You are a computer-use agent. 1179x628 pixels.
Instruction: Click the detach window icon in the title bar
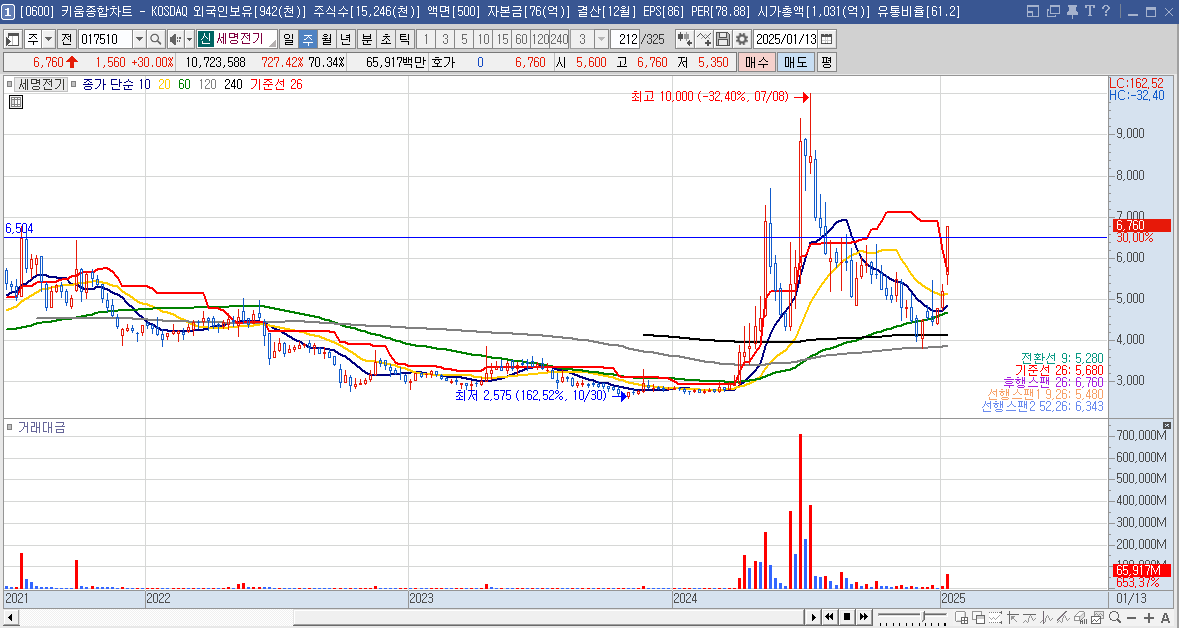pos(1053,11)
